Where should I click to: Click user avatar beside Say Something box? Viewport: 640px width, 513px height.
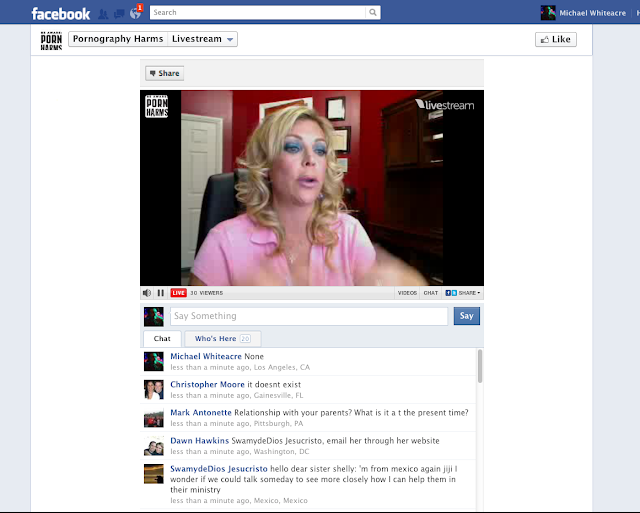click(x=154, y=317)
